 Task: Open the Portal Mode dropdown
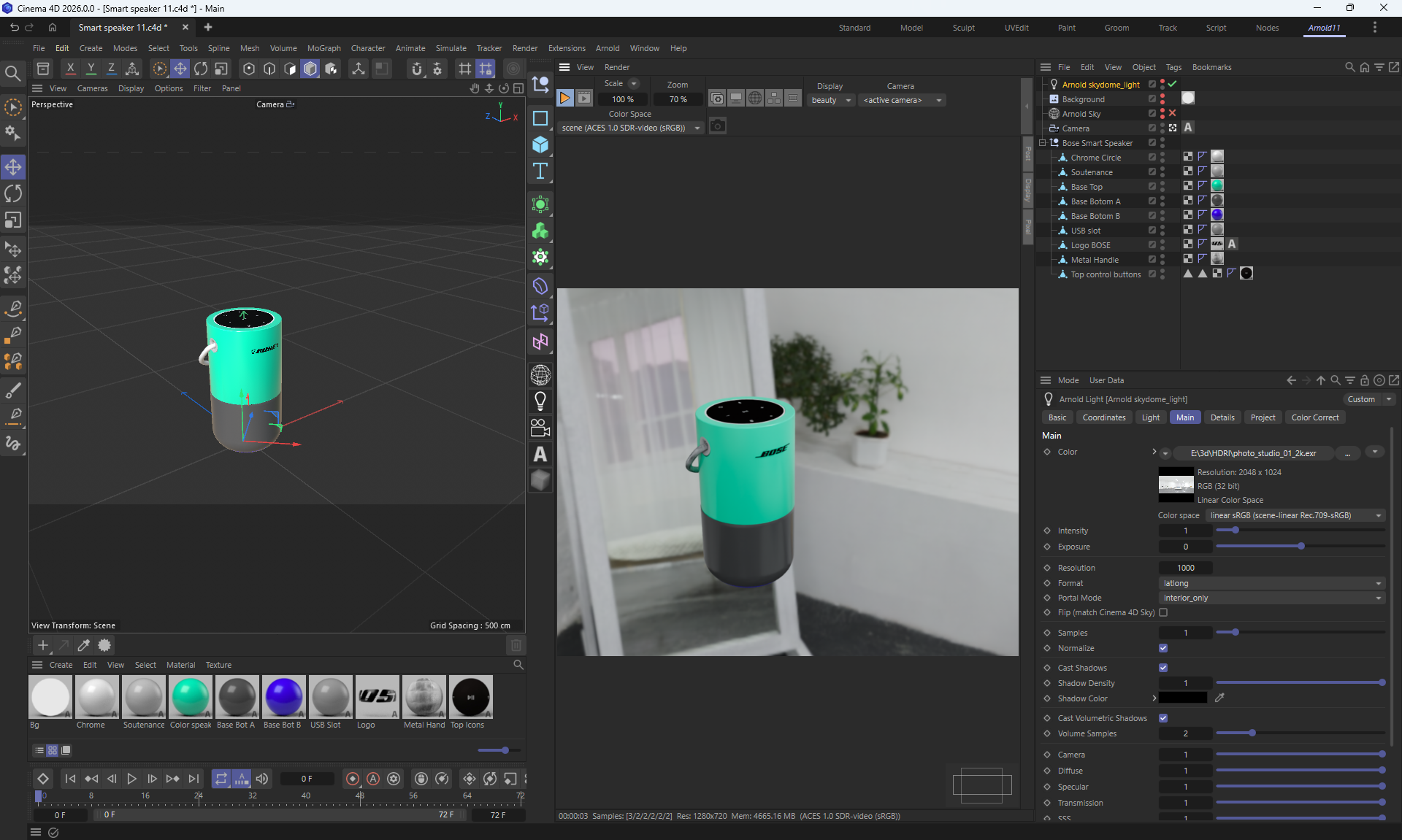[x=1271, y=598]
